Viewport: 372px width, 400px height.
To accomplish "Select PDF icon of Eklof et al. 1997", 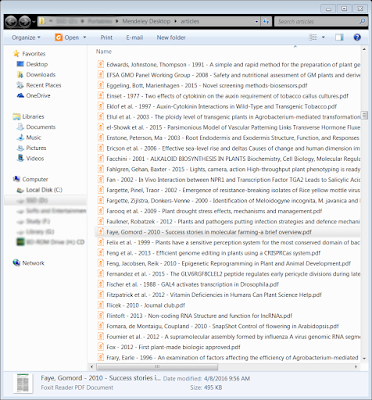I will [x=101, y=106].
